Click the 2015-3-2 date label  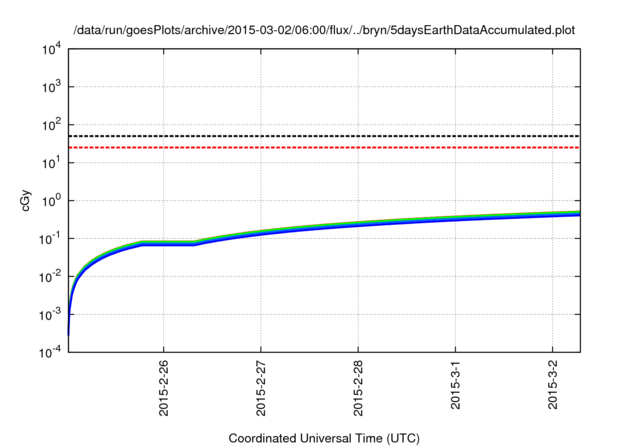[x=552, y=385]
